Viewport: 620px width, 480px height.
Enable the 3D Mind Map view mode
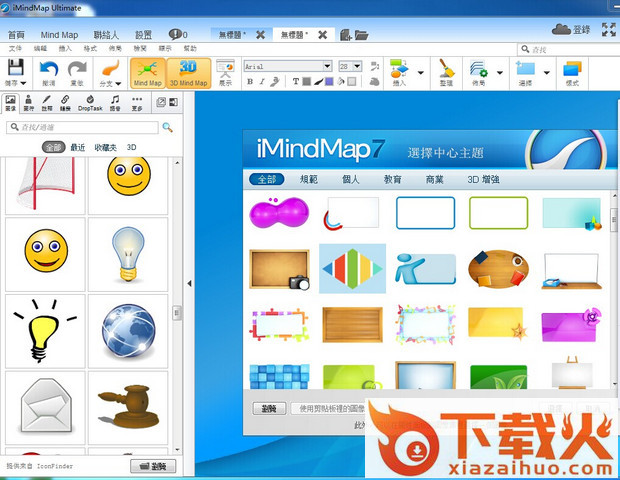[189, 73]
